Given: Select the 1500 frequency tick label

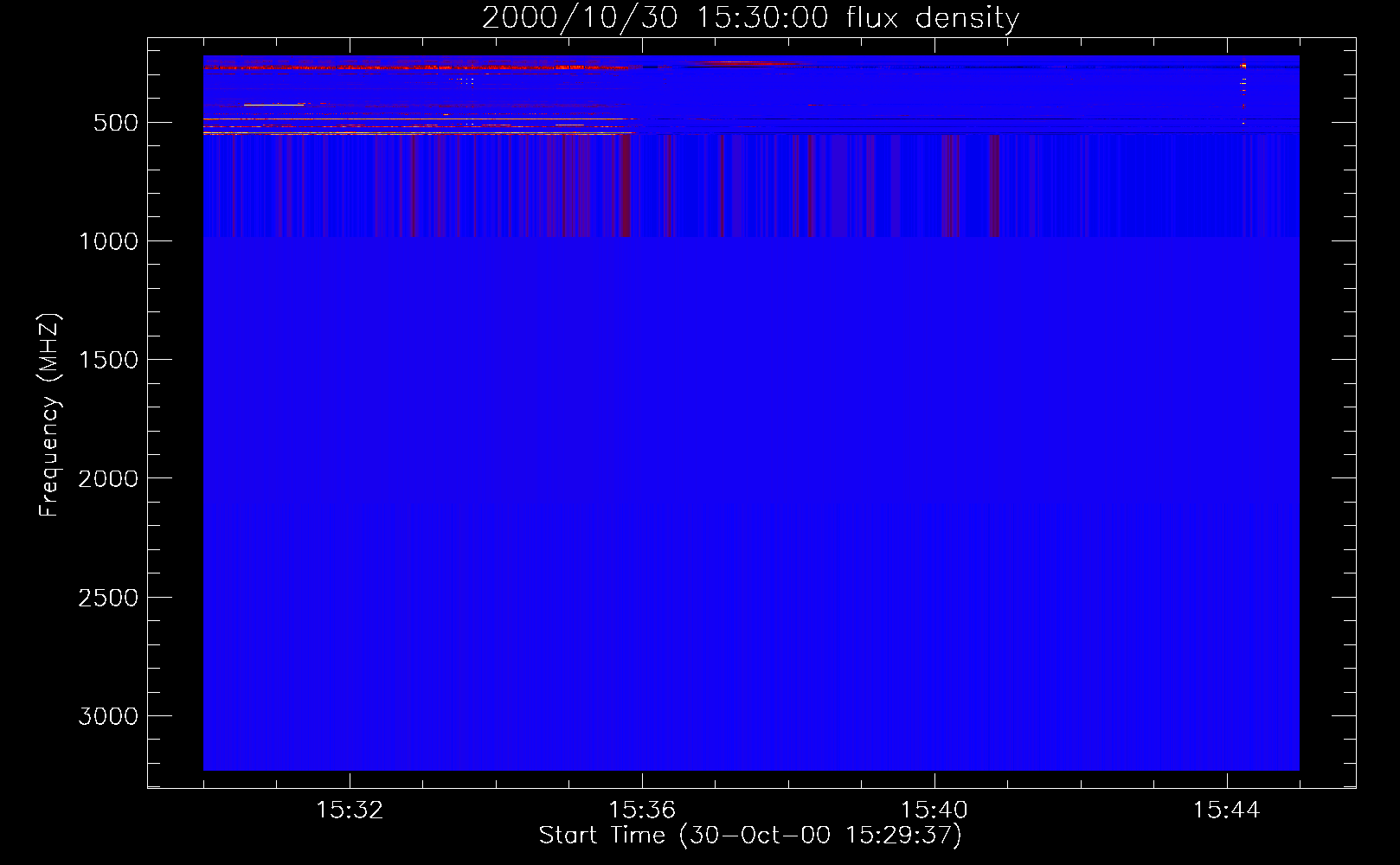Looking at the screenshot, I should [108, 360].
